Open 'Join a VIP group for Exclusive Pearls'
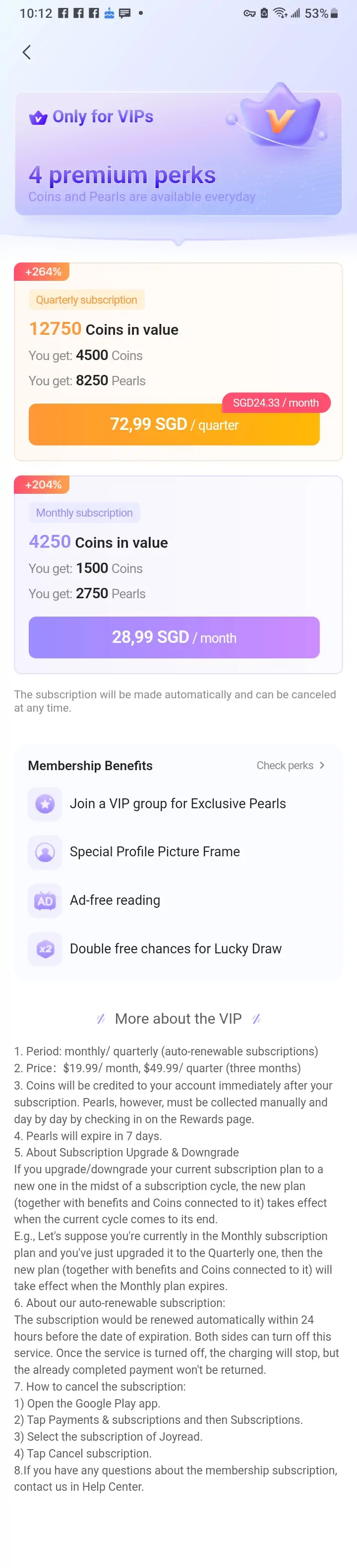 pos(178,803)
